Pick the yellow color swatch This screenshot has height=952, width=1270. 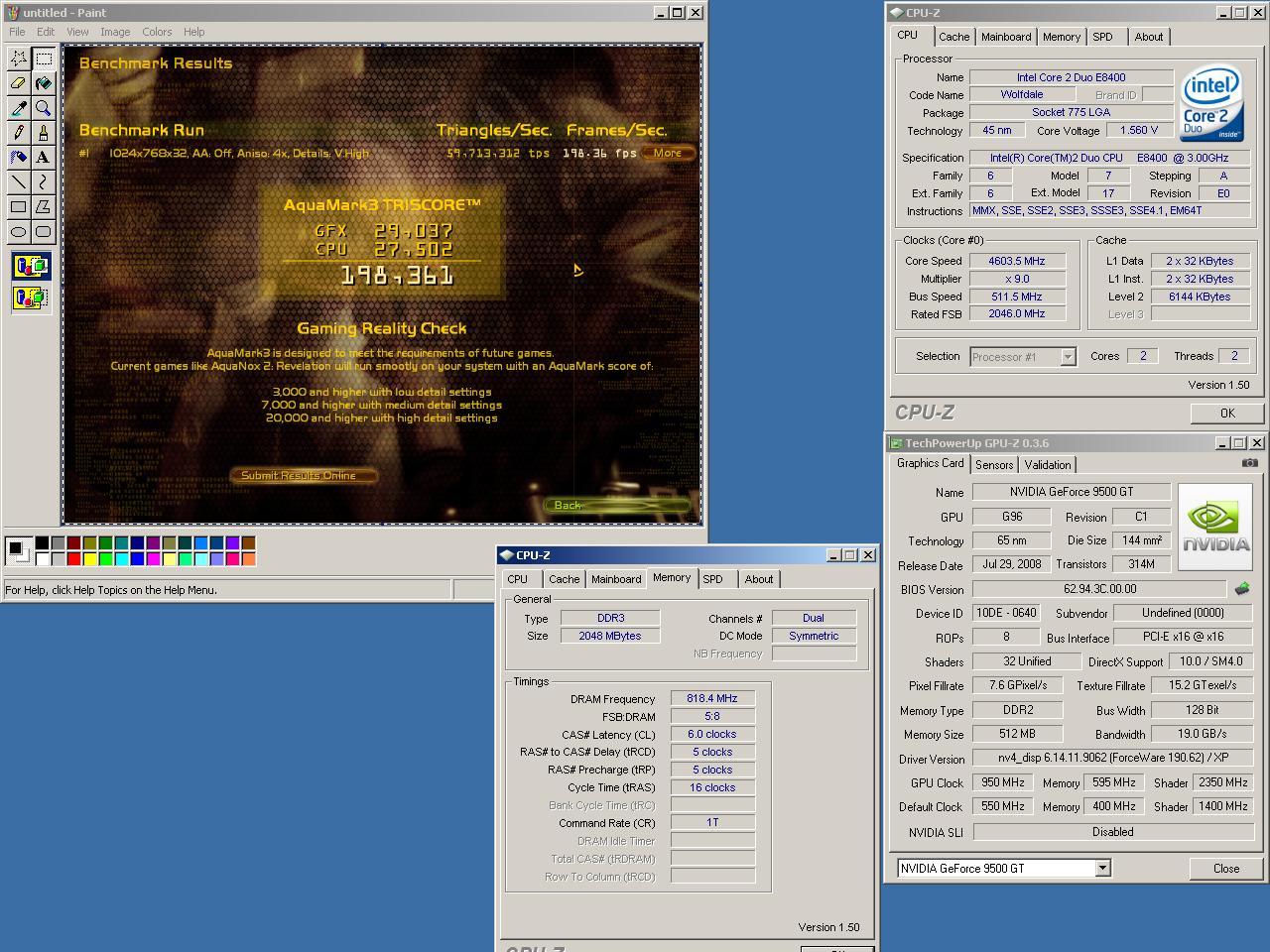89,558
